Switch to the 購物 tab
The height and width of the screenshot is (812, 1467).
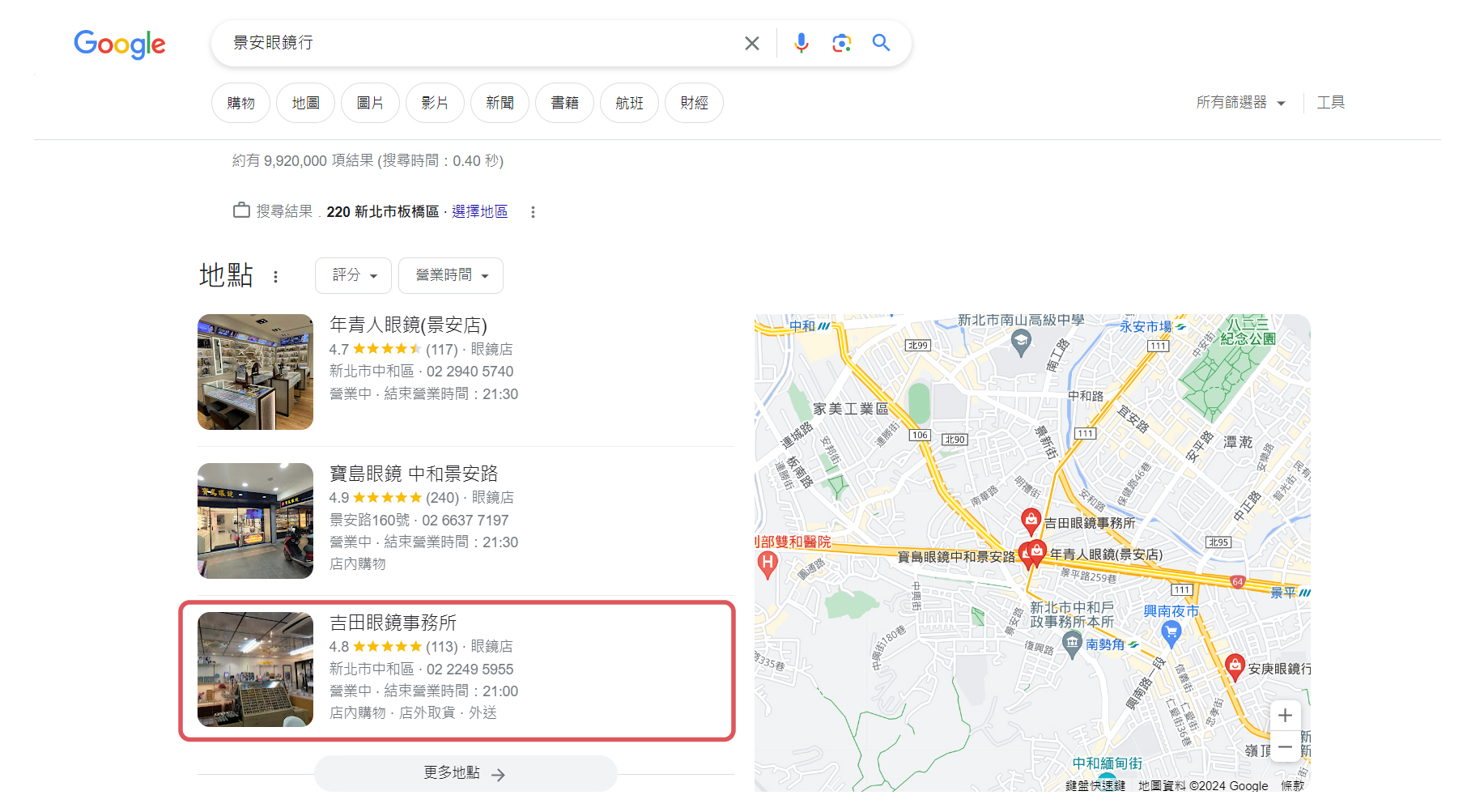point(241,103)
